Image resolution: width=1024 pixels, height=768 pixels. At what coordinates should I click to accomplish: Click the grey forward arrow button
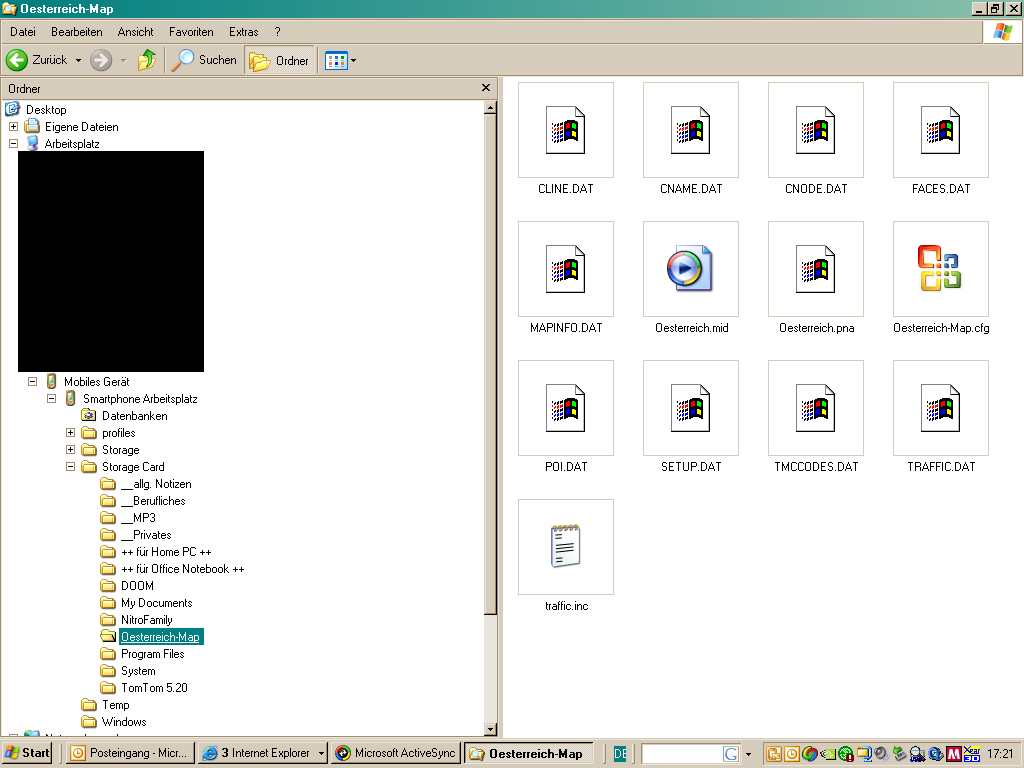[x=101, y=60]
